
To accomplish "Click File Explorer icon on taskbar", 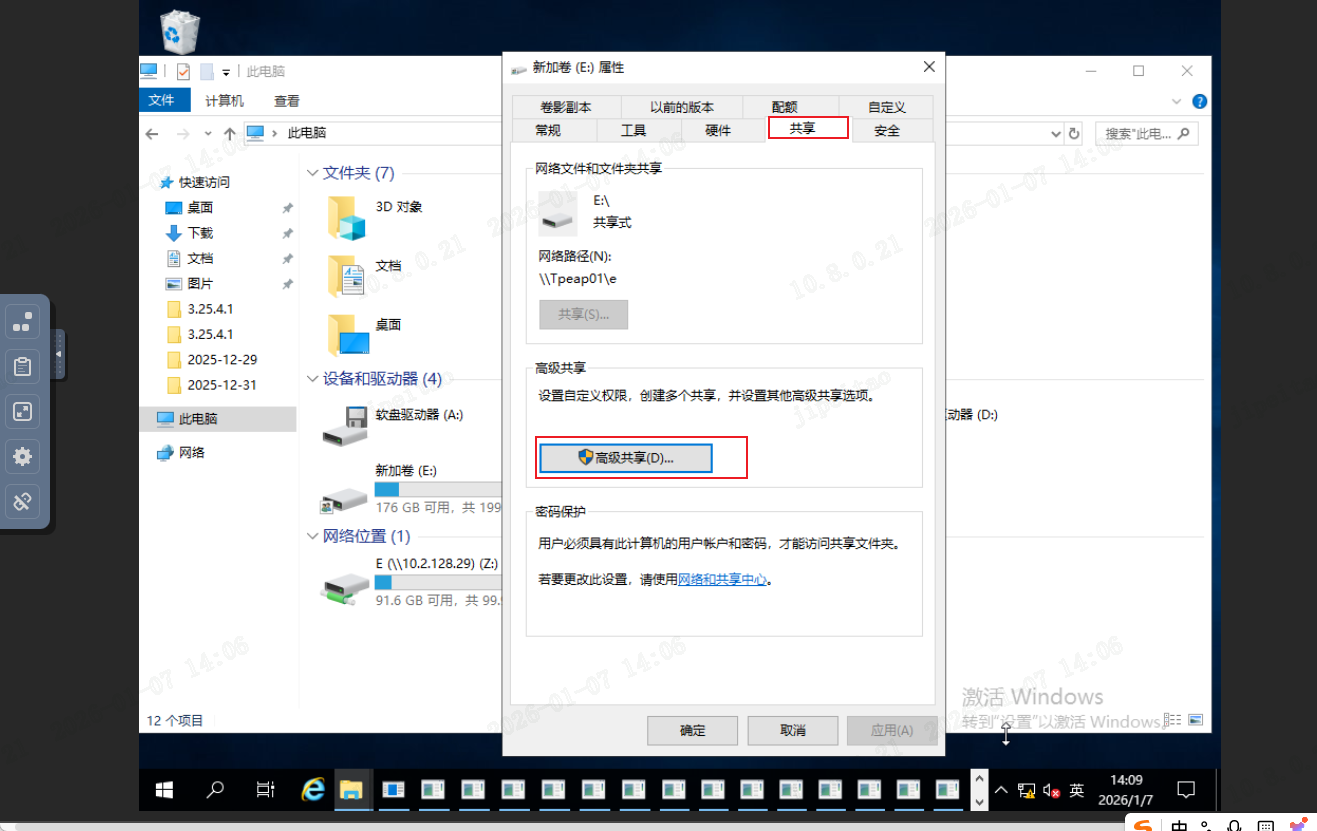I will pos(351,790).
